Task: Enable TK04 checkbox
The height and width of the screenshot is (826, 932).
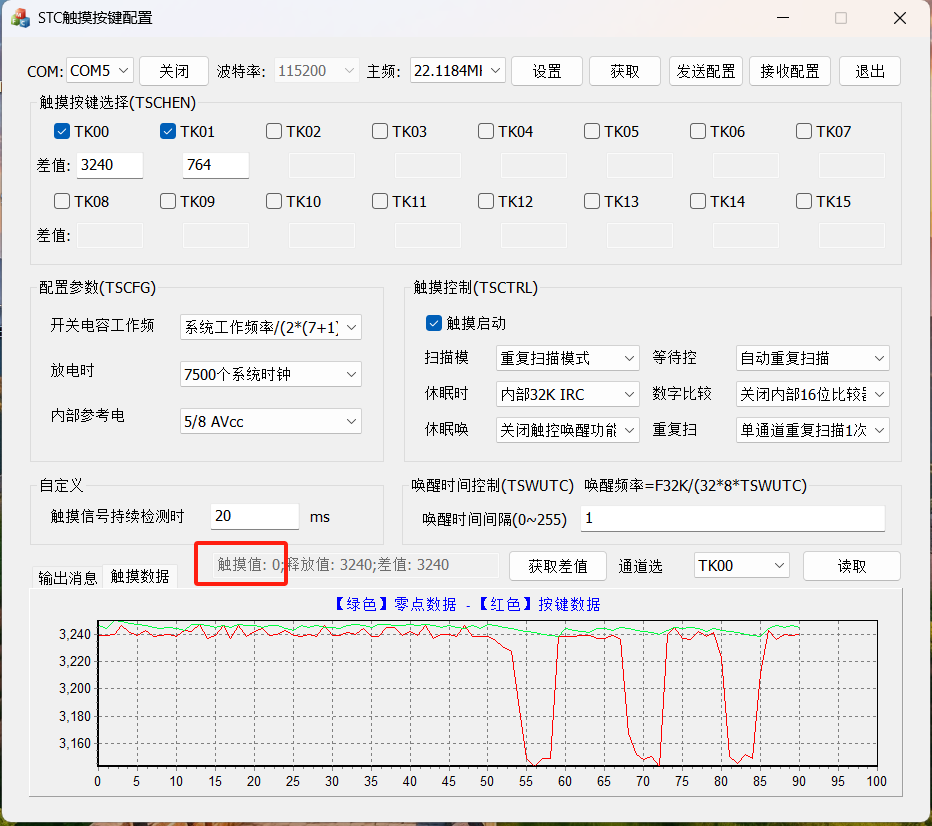Action: (x=486, y=131)
